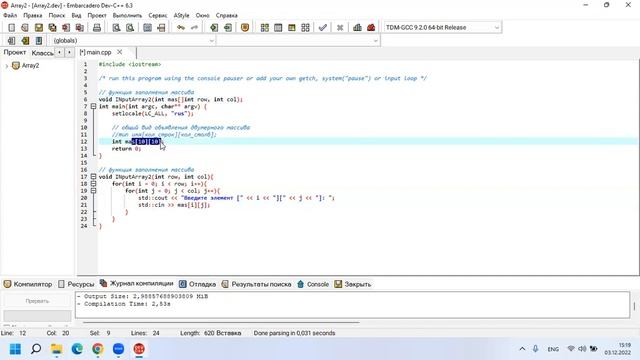Click the Compile & Run toolbar icon

tap(291, 27)
